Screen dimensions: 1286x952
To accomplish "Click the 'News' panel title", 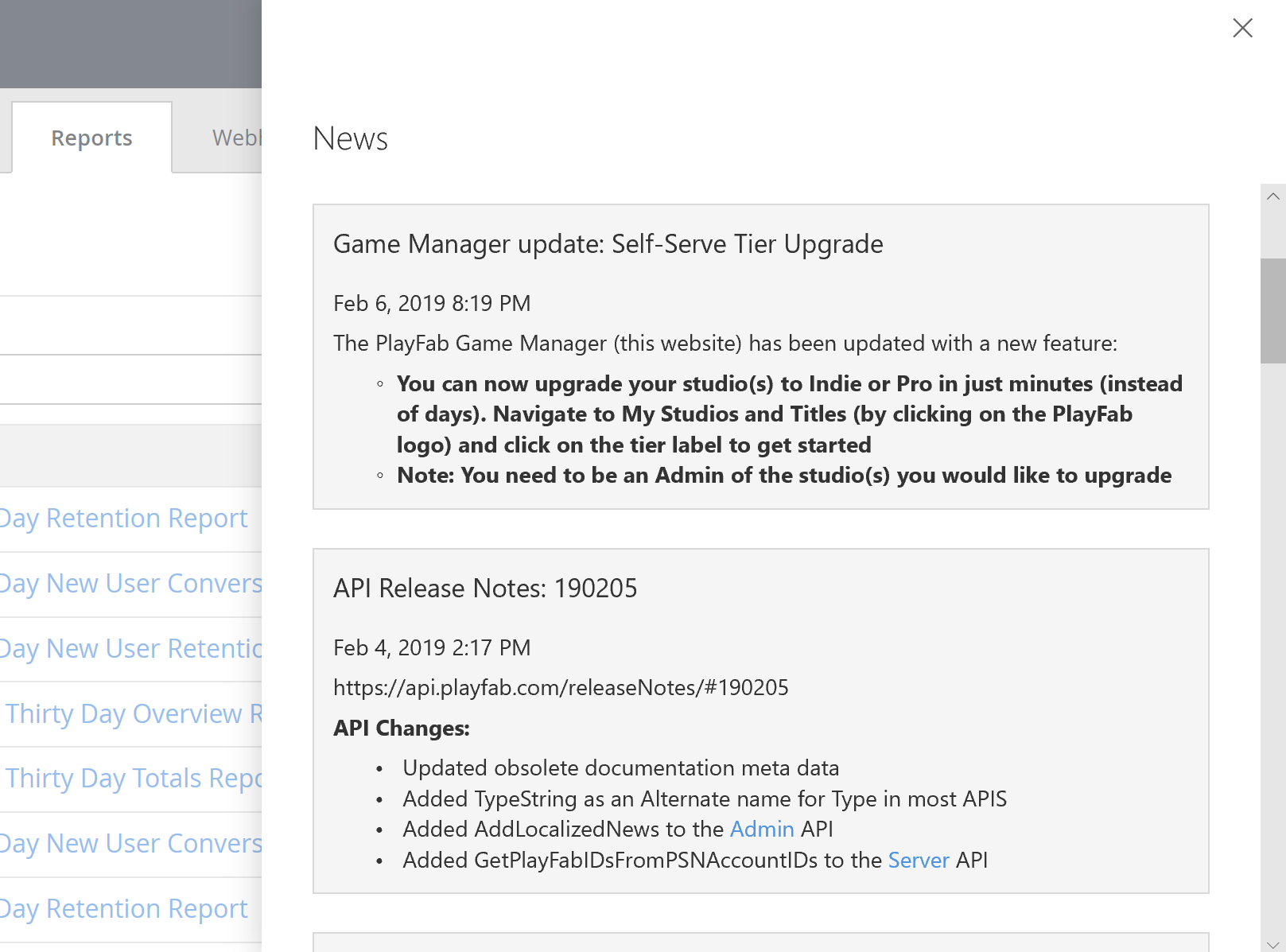I will pos(351,138).
